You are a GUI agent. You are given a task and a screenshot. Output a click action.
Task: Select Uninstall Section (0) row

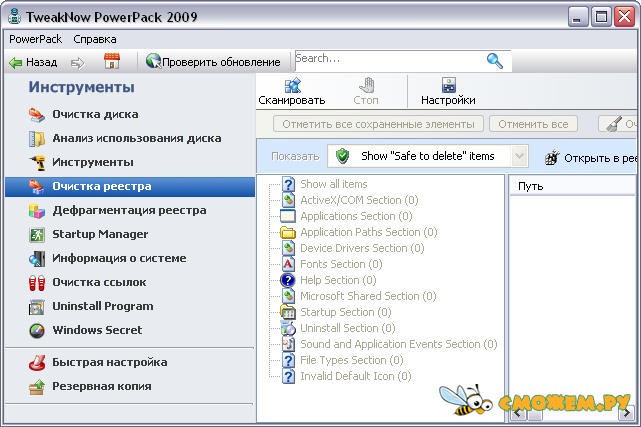pos(347,328)
